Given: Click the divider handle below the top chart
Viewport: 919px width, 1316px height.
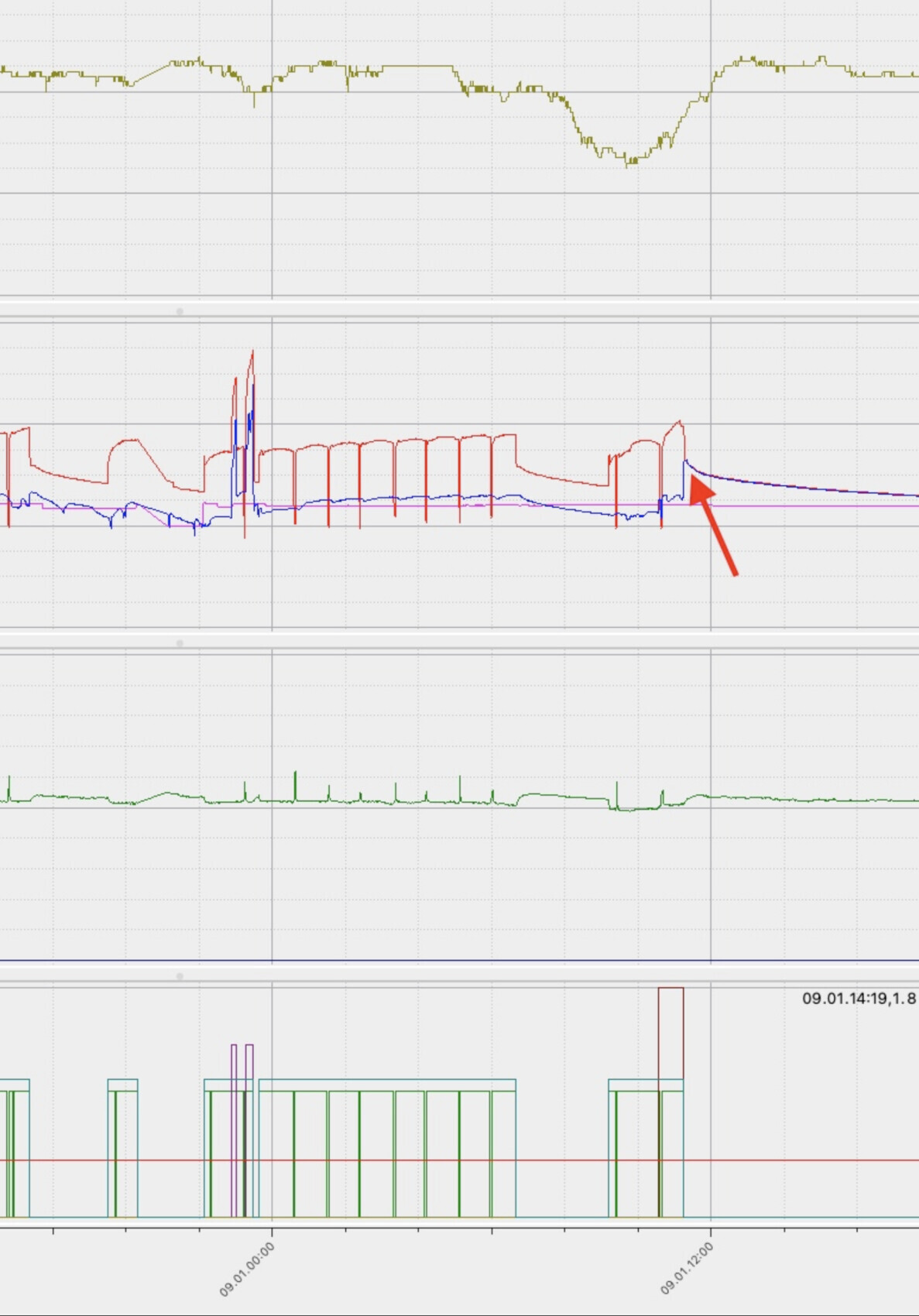Looking at the screenshot, I should (x=180, y=311).
